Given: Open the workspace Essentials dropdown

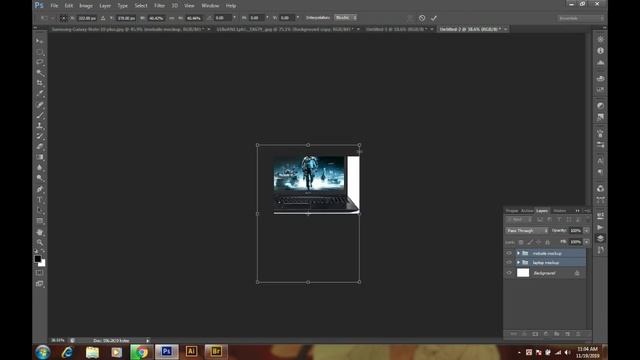Looking at the screenshot, I should (580, 18).
